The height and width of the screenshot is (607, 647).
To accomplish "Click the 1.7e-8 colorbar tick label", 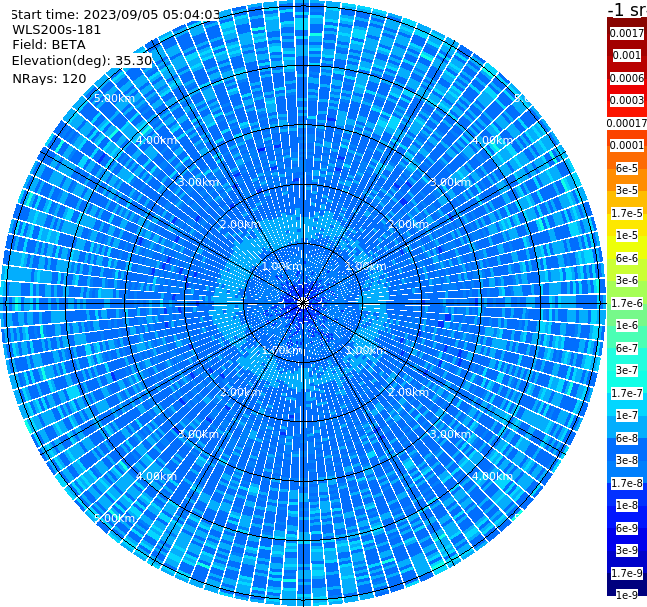I will pos(627,483).
